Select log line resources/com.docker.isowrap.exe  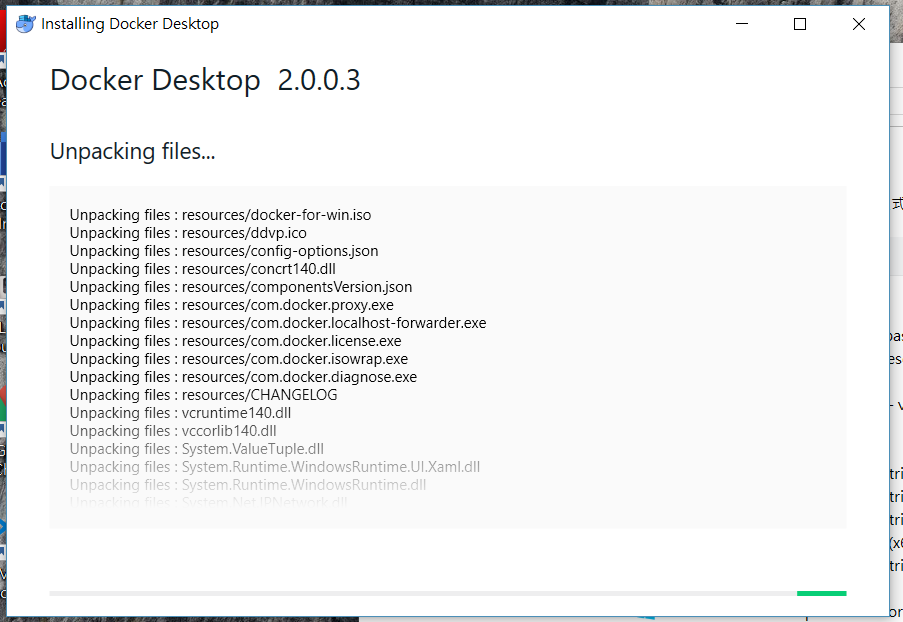[x=239, y=359]
